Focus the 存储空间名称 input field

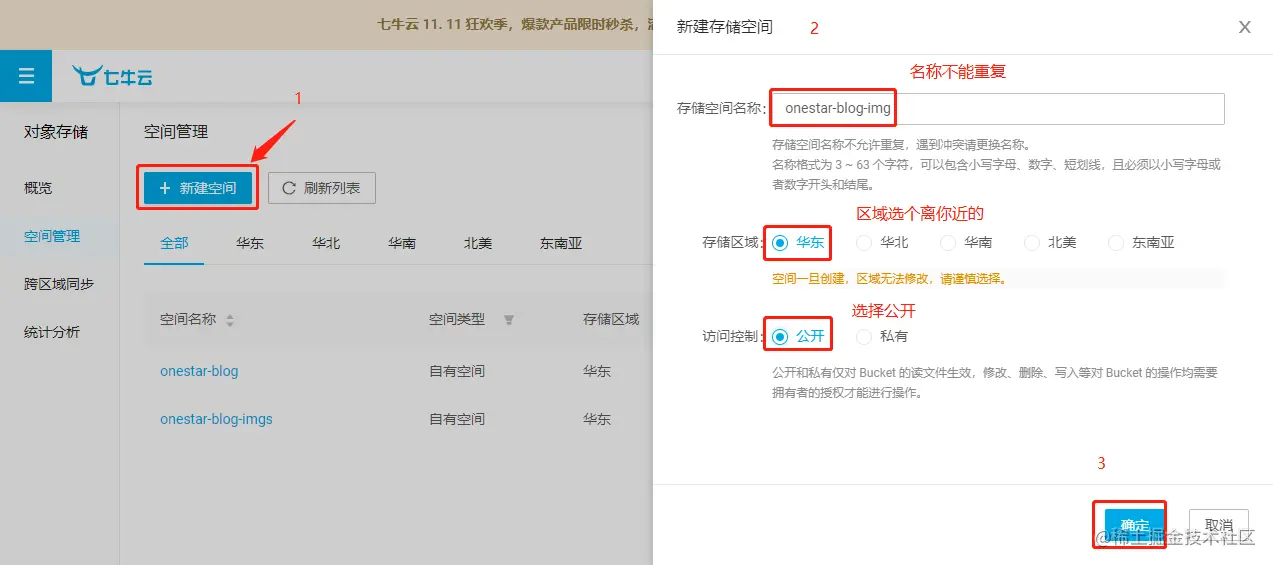click(x=997, y=108)
